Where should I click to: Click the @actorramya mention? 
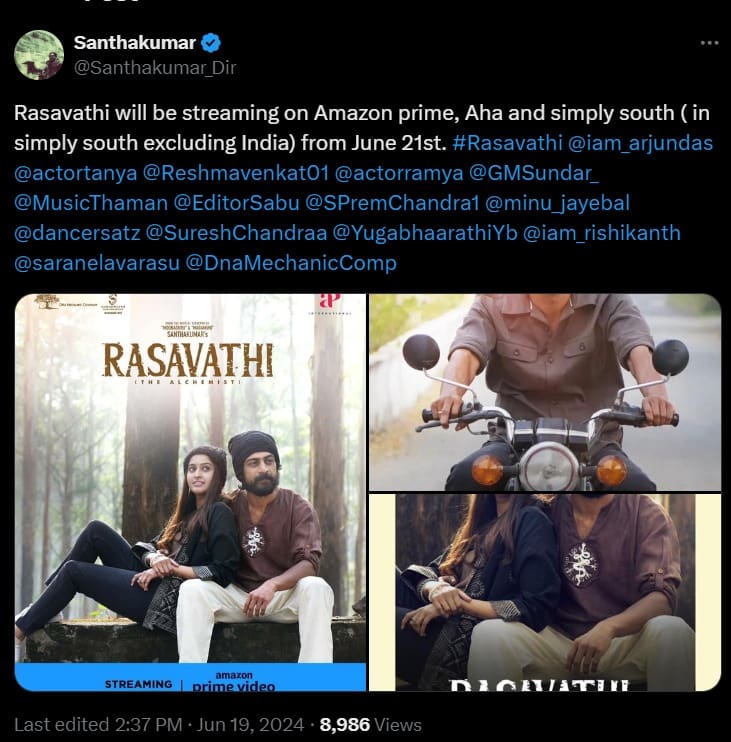click(399, 173)
